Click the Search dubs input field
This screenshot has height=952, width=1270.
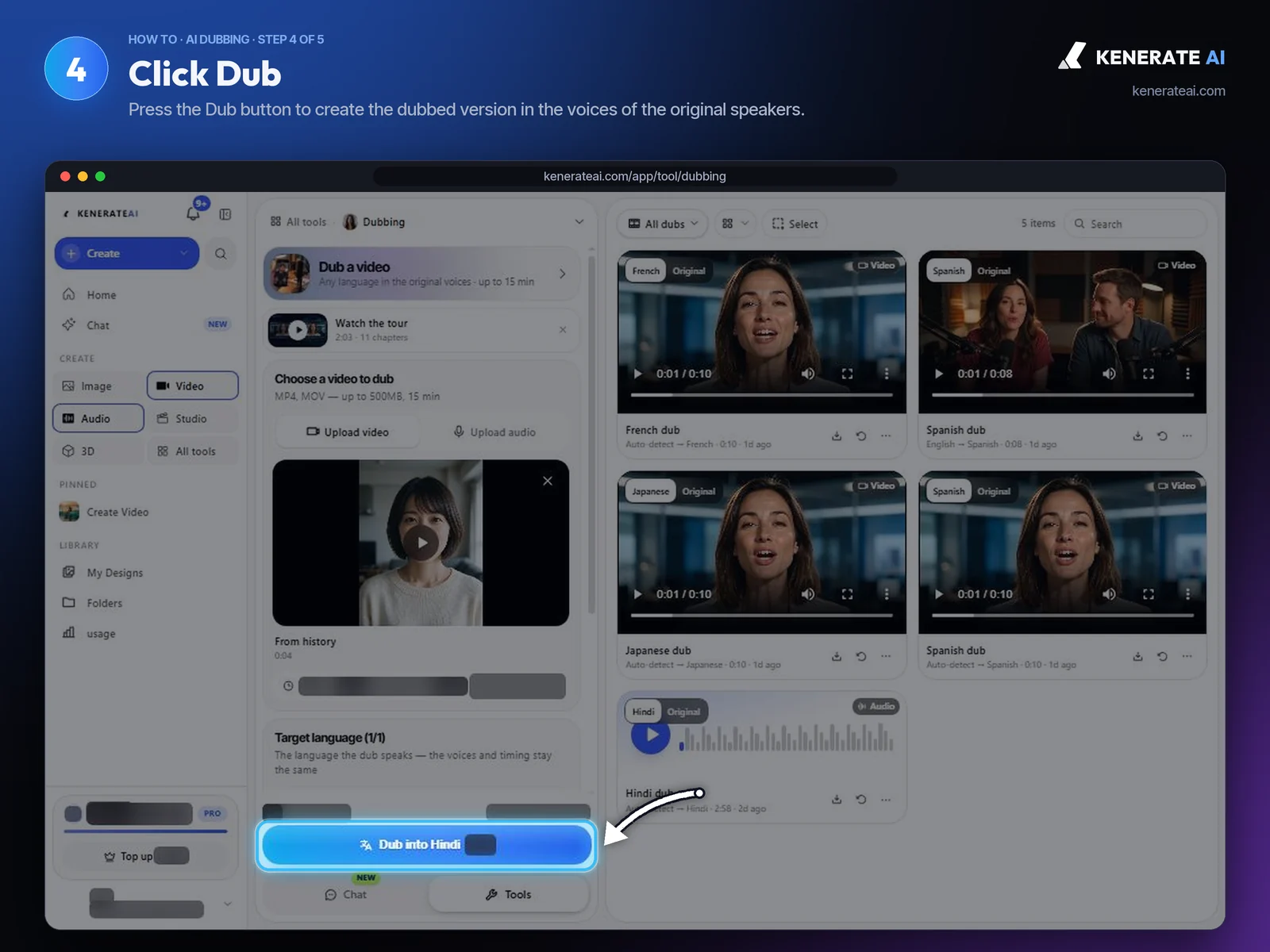1135,224
